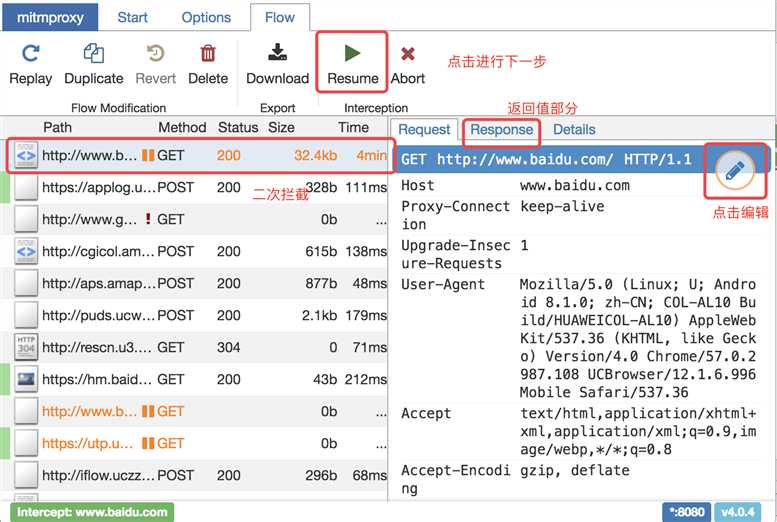Screen dimensions: 777x522
Task: Select the http://rescn.u3... GET flow
Action: click(194, 347)
